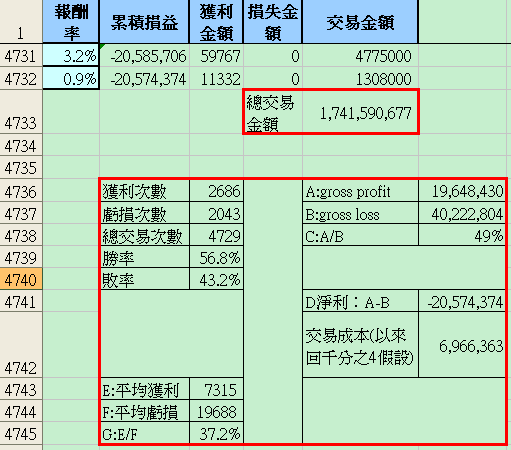
Task: Select cell showing -20,585,706
Action: pos(144,55)
